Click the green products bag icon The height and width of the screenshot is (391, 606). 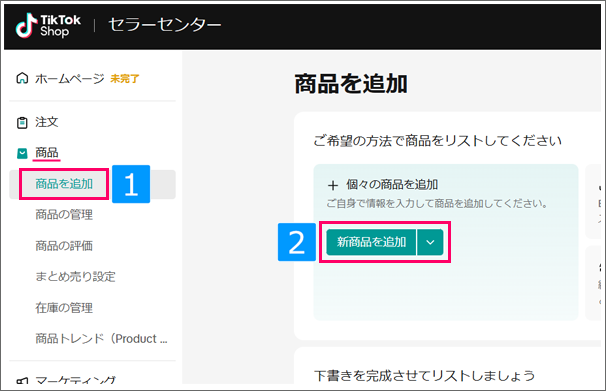coord(22,153)
